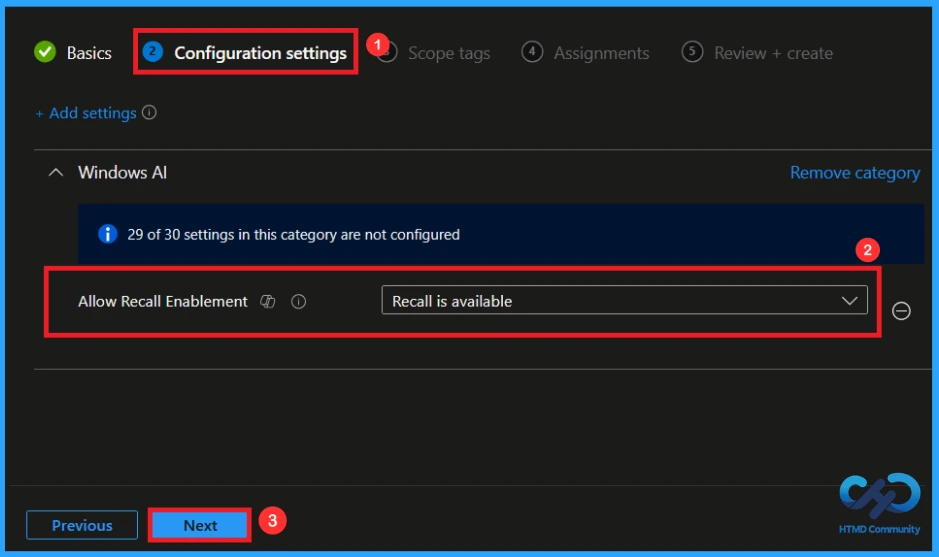Click '29 of 30 settings' banner text
Image resolution: width=939 pixels, height=557 pixels.
293,235
